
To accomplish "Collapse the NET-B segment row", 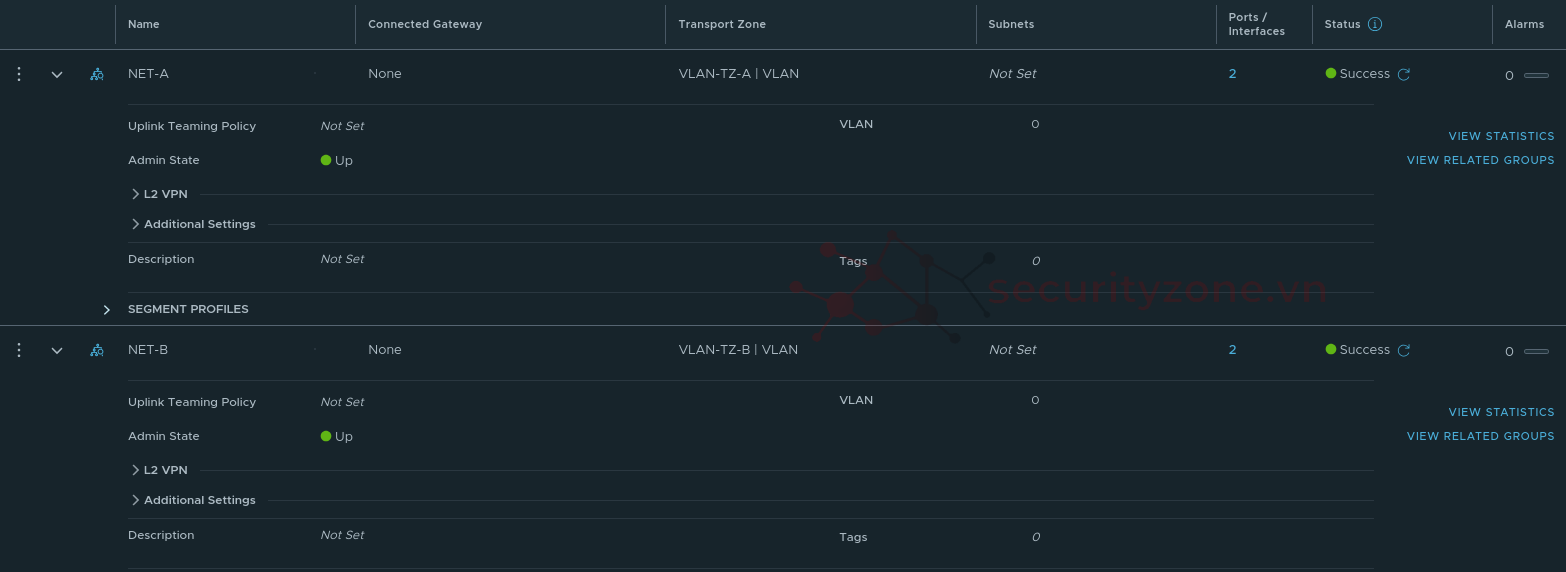I will [57, 350].
